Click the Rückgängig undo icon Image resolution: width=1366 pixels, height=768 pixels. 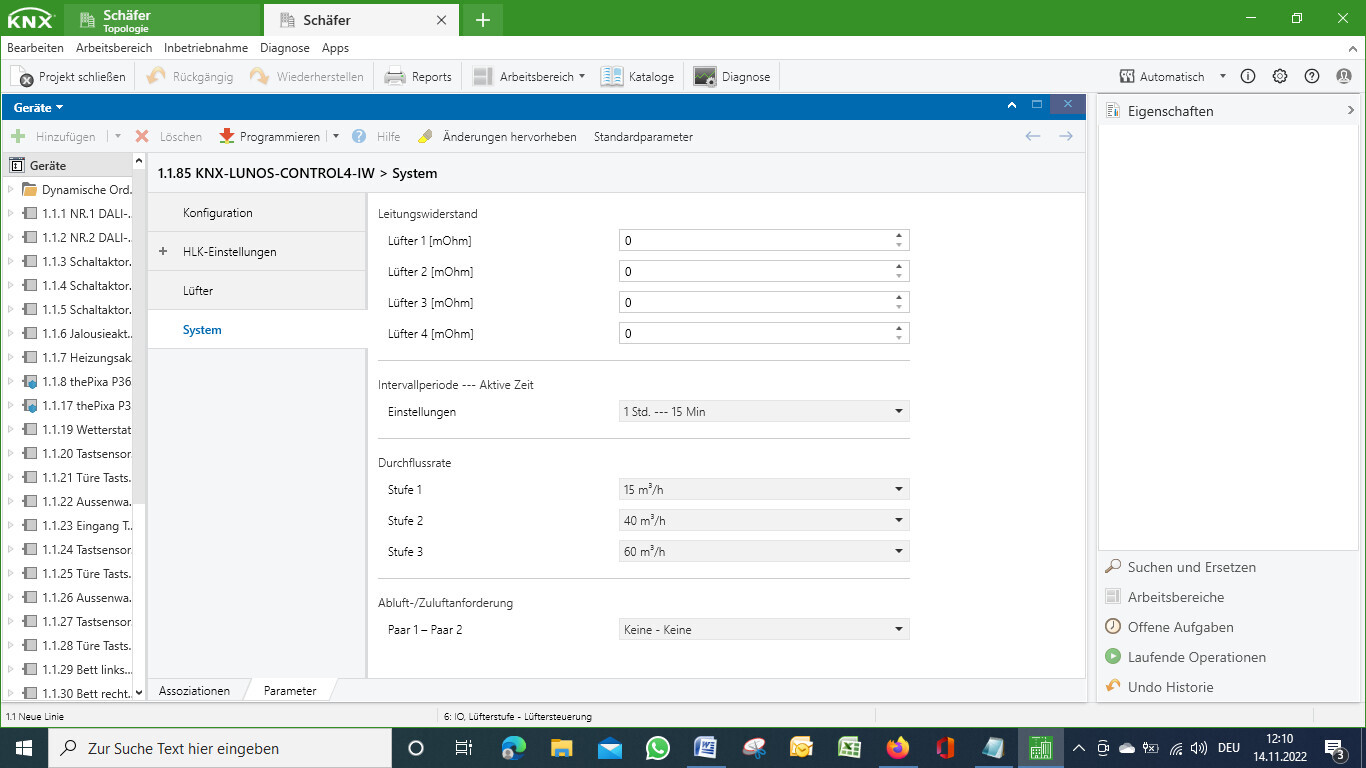click(156, 76)
